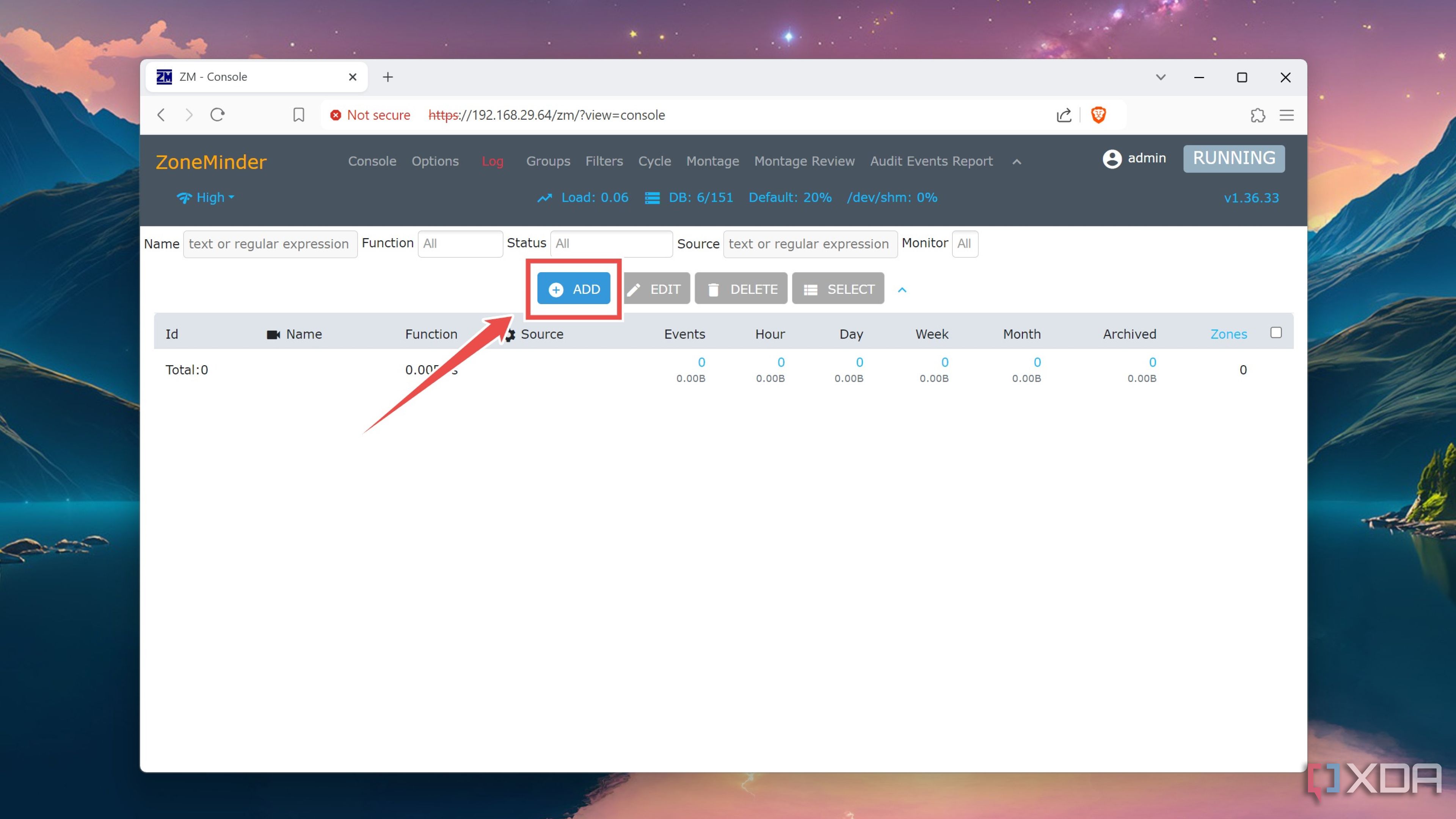Viewport: 1456px width, 819px height.
Task: Click the DB storage icon
Action: coord(652,198)
